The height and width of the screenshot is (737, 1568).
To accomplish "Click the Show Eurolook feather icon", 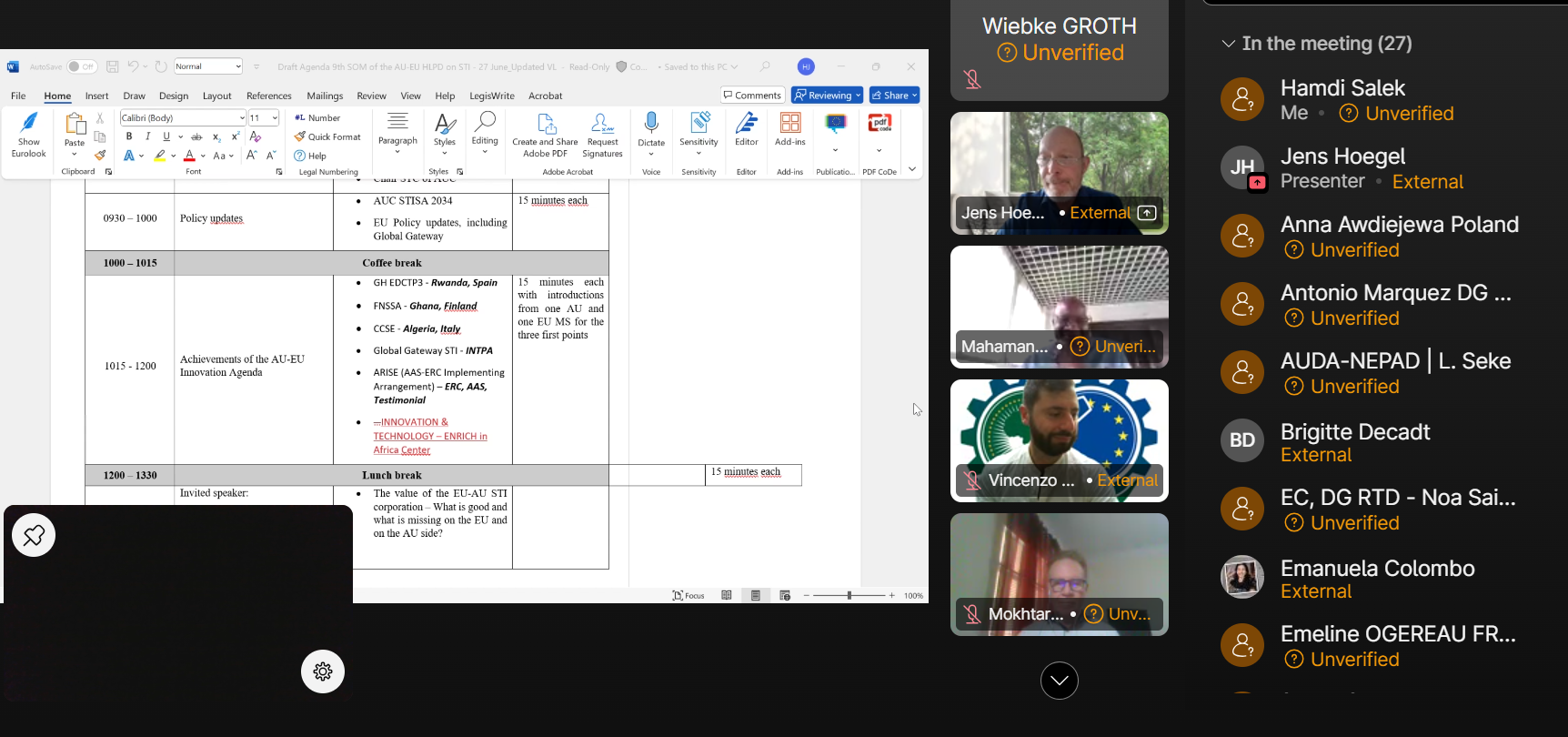I will pyautogui.click(x=29, y=123).
